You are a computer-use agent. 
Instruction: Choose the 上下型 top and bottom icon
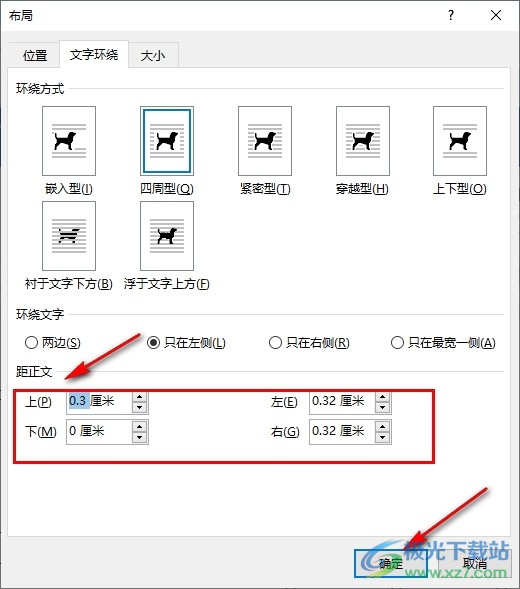click(x=460, y=141)
